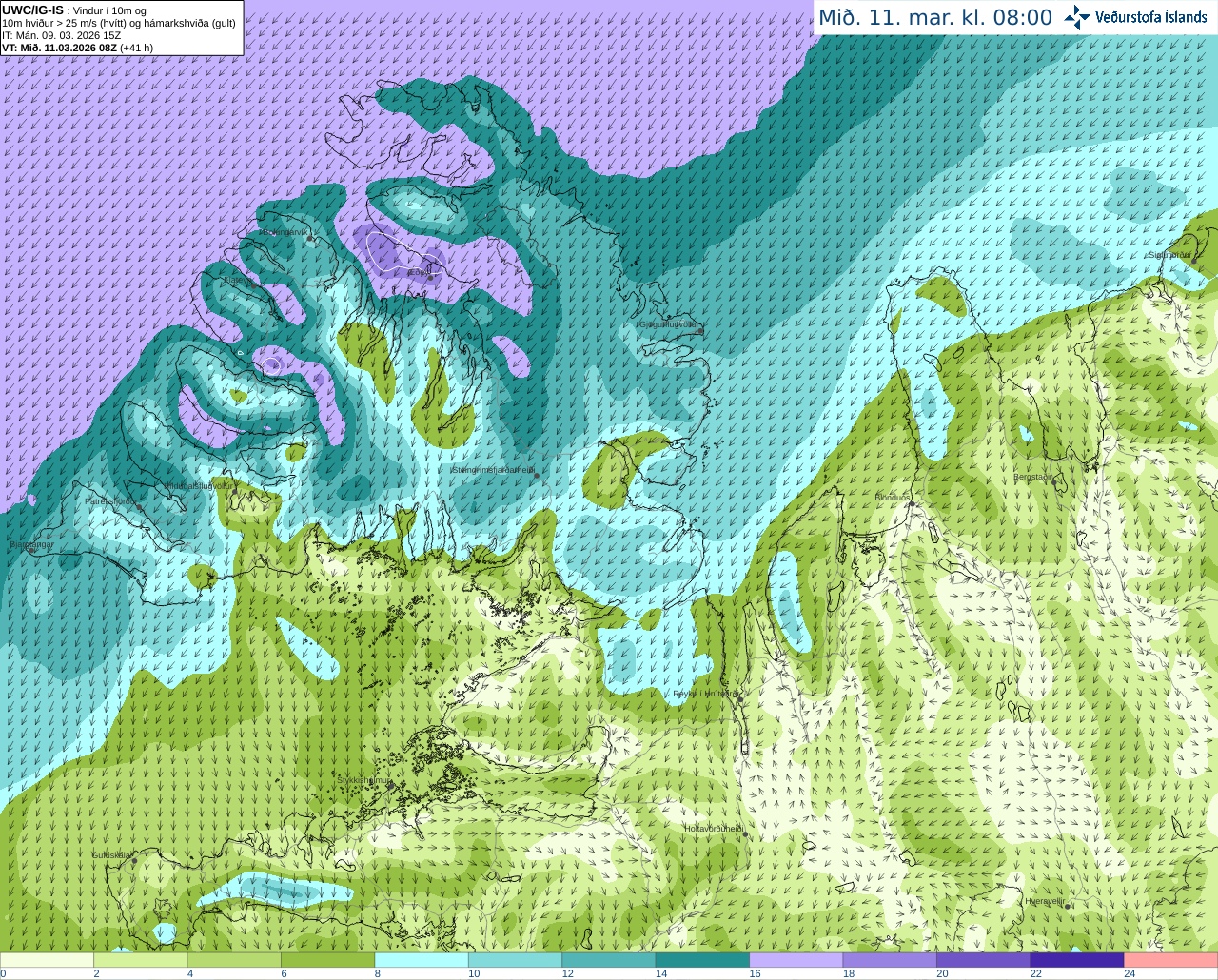Click the 16–18 m/s lavender swatch

[796, 960]
